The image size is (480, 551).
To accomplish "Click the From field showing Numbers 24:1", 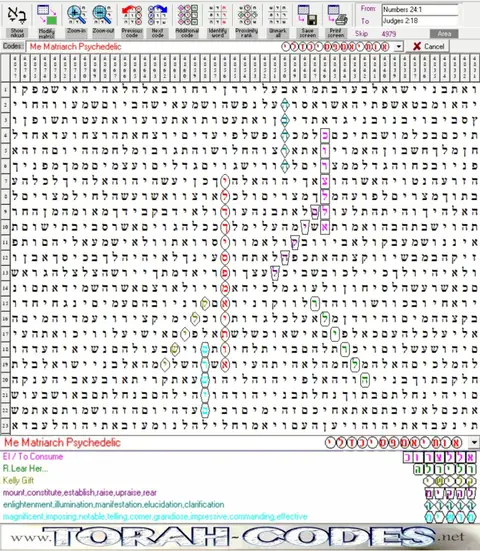I will pos(420,9).
